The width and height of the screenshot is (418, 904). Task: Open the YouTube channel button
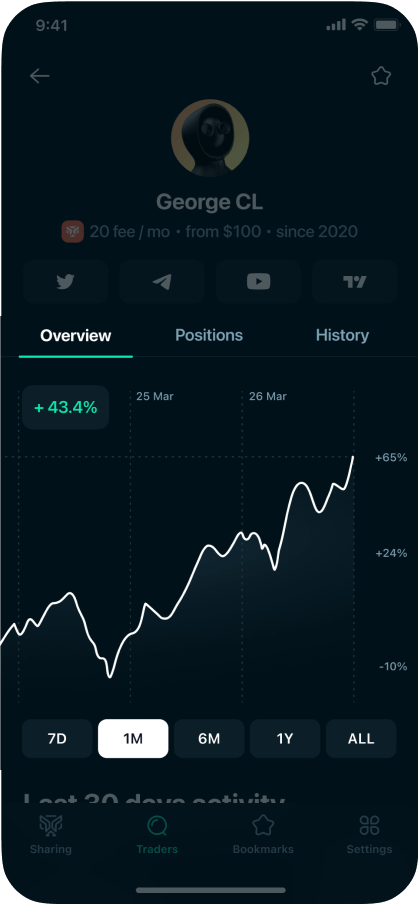[258, 281]
